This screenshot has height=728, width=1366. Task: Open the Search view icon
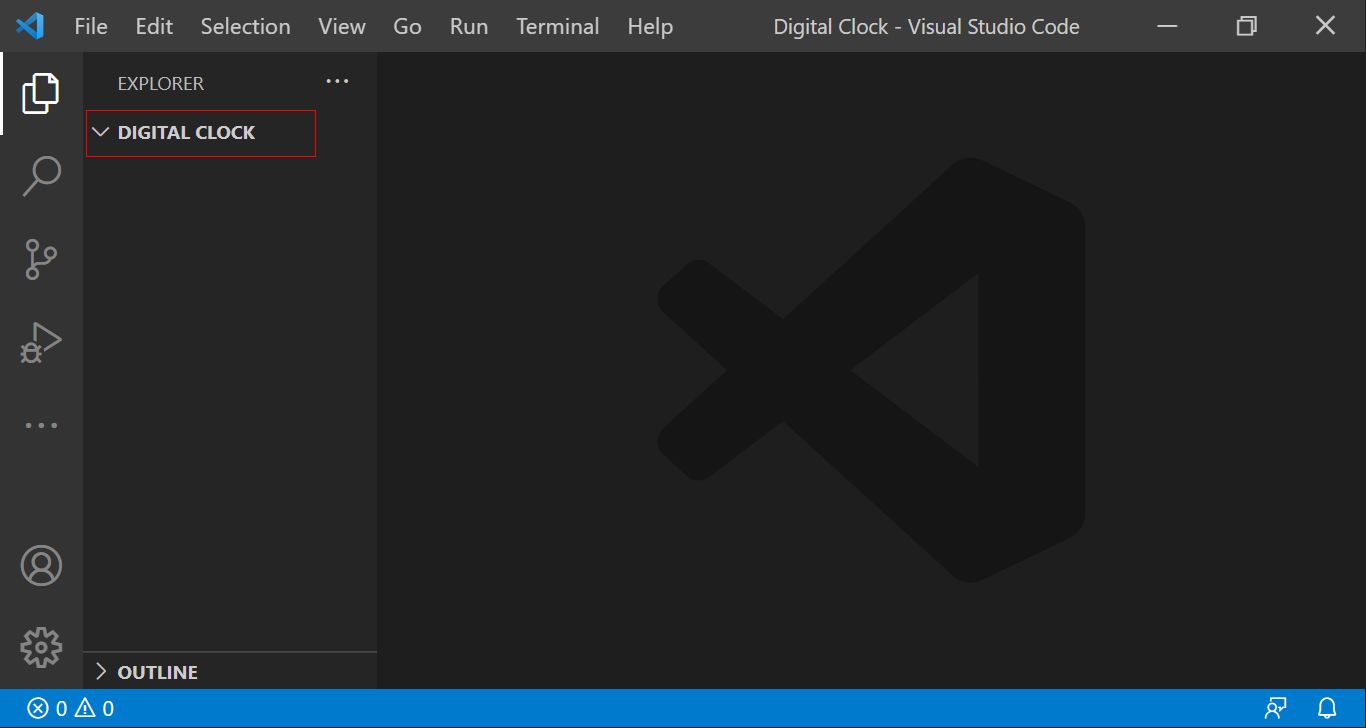click(x=41, y=176)
